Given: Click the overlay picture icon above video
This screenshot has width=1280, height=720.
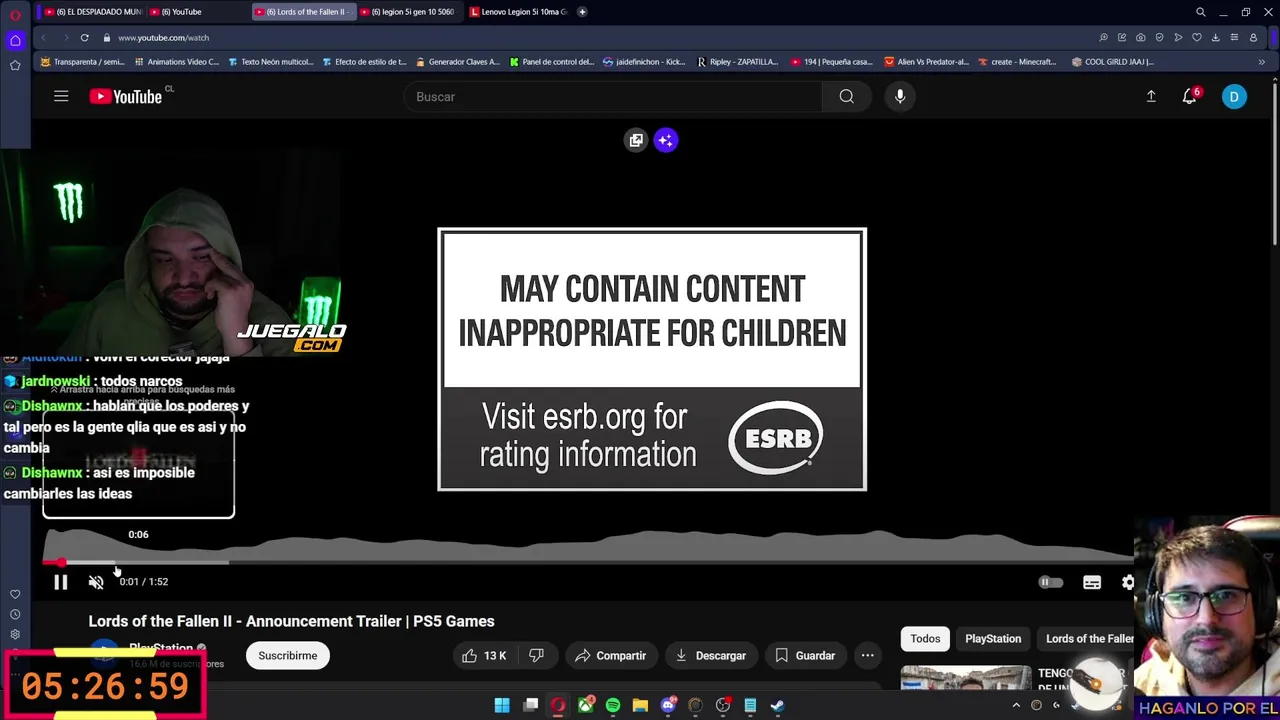Looking at the screenshot, I should (x=636, y=140).
